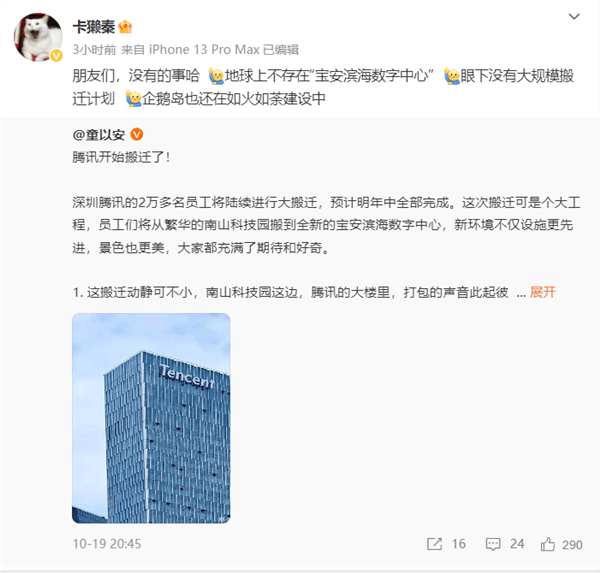600x573 pixels.
Task: Click the first saluting emoji before 地球上
Action: tap(216, 76)
